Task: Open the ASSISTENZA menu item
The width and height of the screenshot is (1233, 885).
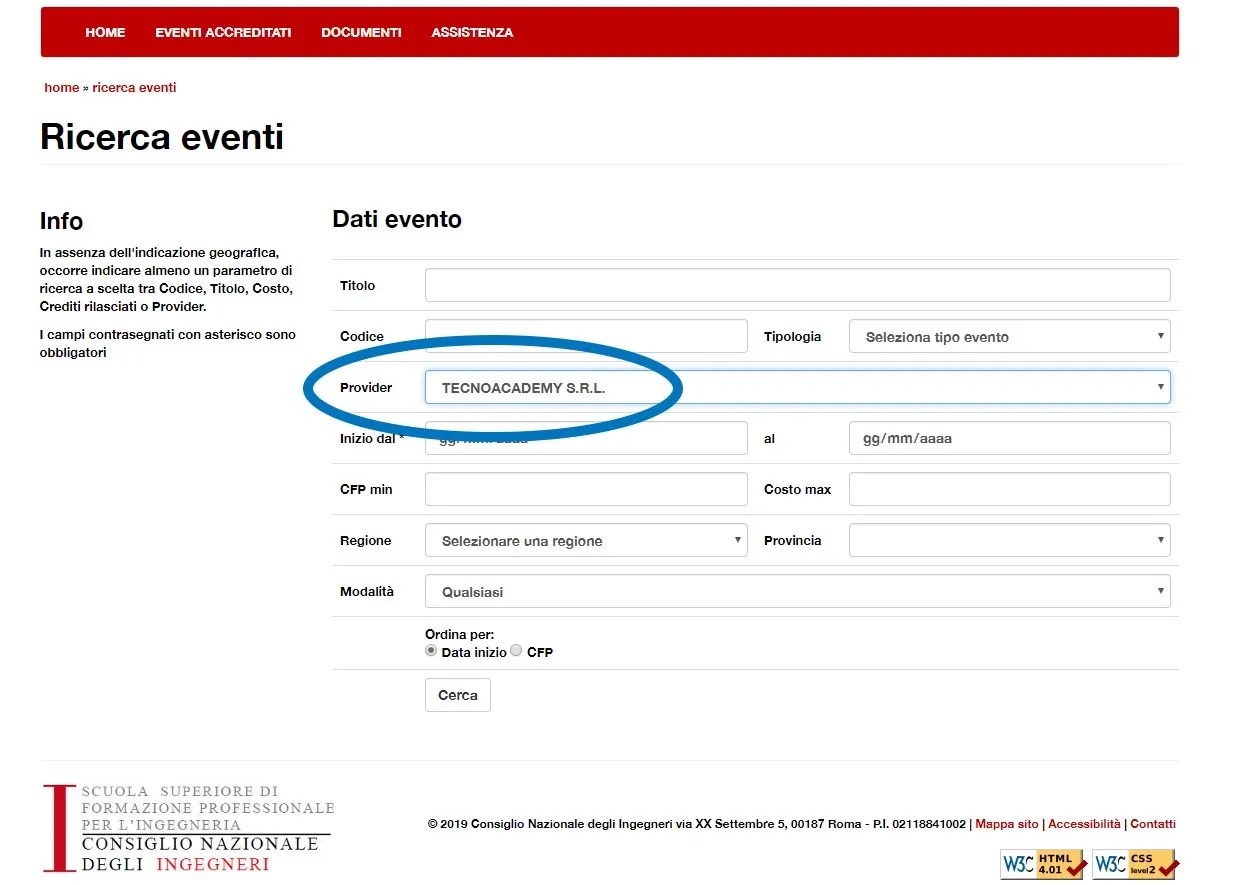Action: tap(472, 32)
